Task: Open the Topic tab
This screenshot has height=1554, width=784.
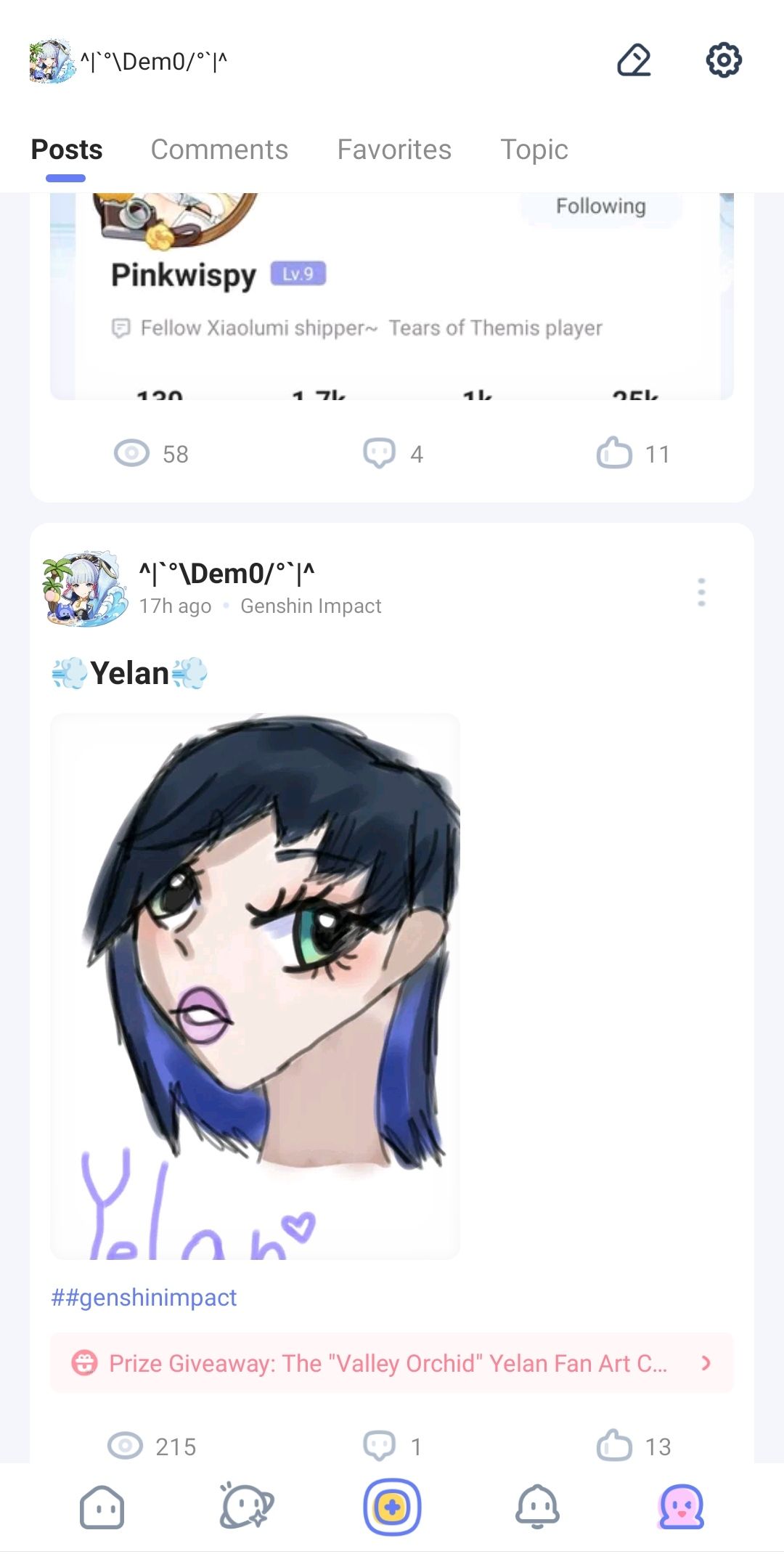Action: click(x=534, y=150)
